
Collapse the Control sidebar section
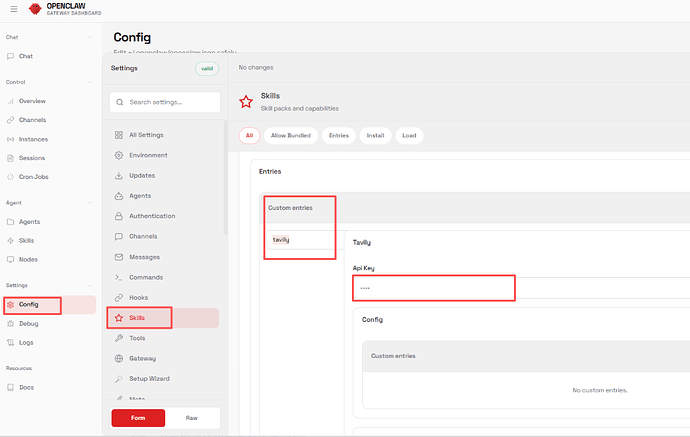tap(90, 82)
